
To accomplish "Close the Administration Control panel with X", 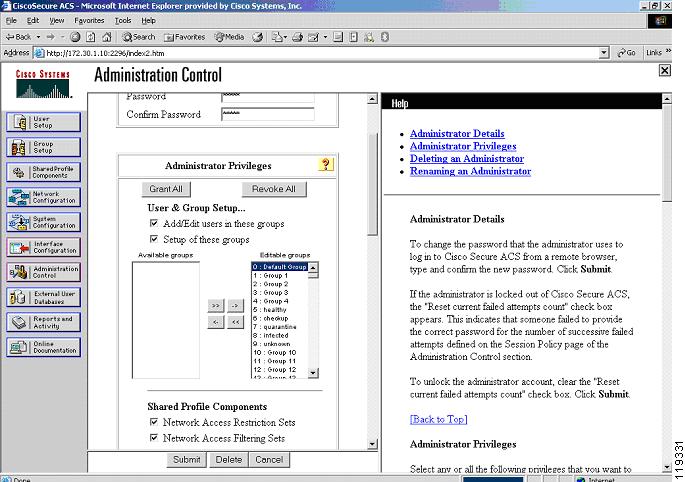I will pyautogui.click(x=664, y=70).
